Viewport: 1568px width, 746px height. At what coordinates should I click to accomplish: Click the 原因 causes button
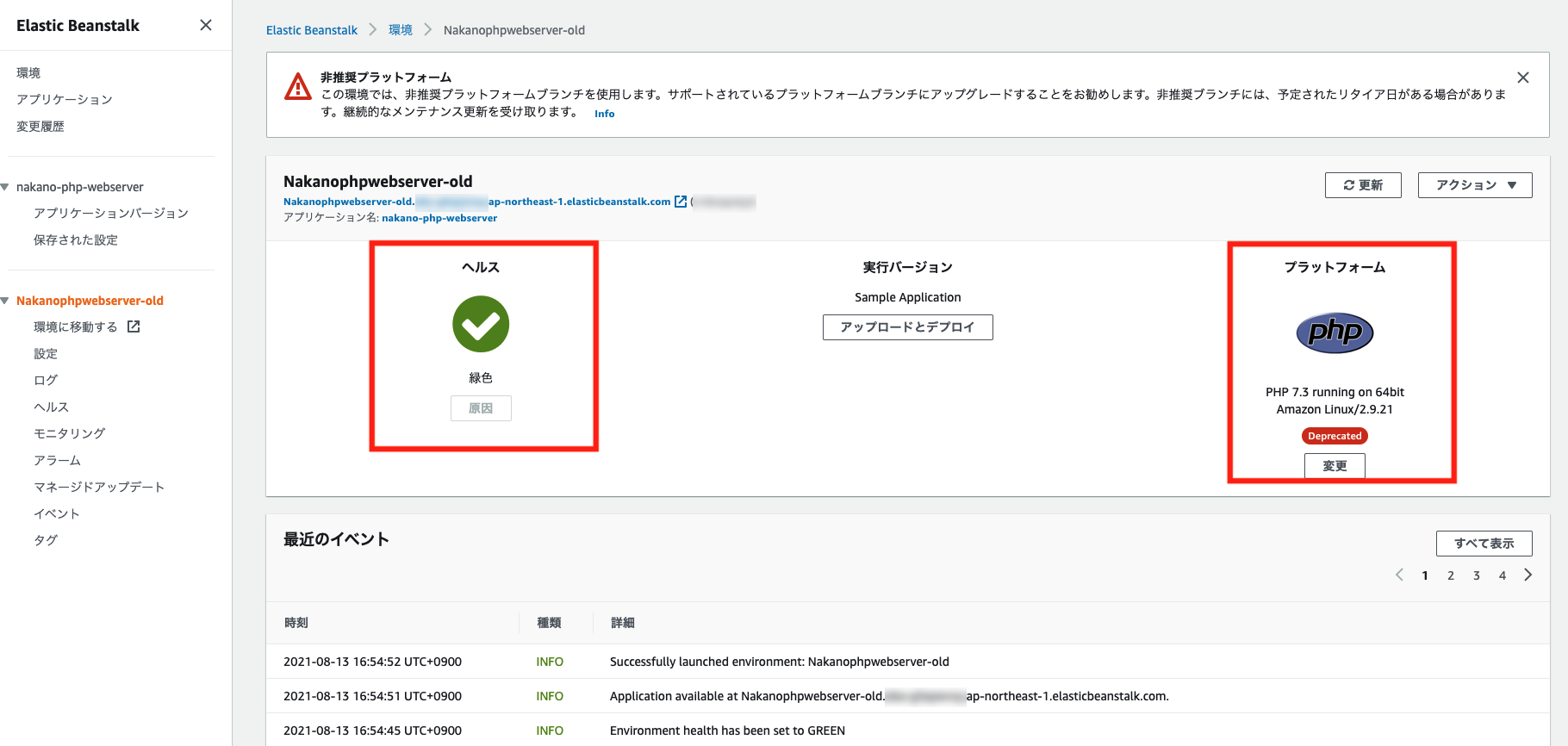pyautogui.click(x=481, y=408)
